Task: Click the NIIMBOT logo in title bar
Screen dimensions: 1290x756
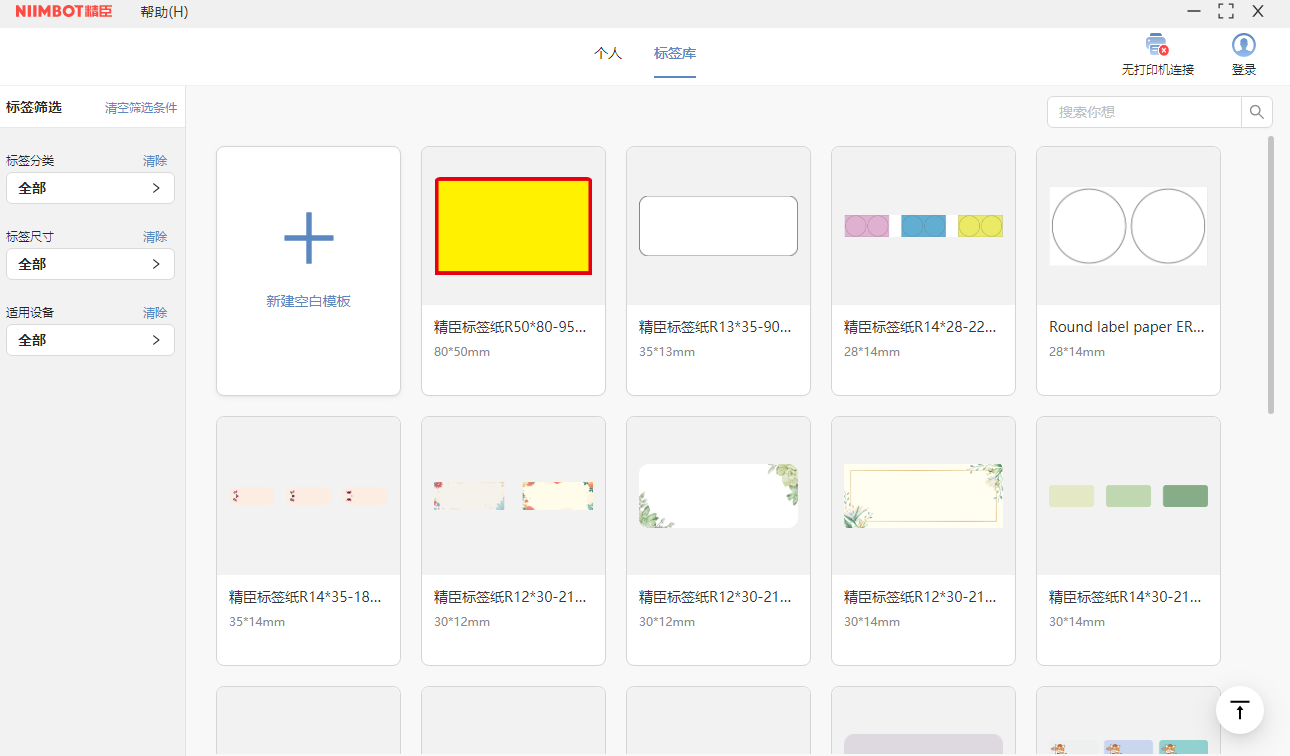Action: [63, 12]
